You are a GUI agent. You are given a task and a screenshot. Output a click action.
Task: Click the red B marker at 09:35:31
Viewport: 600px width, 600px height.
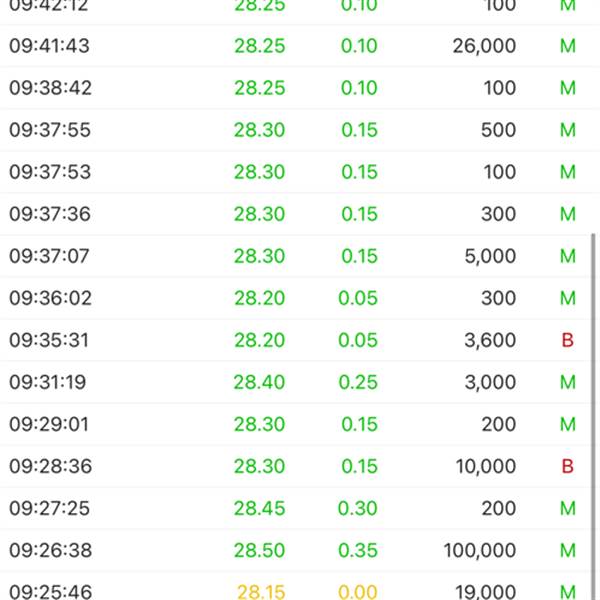click(568, 340)
